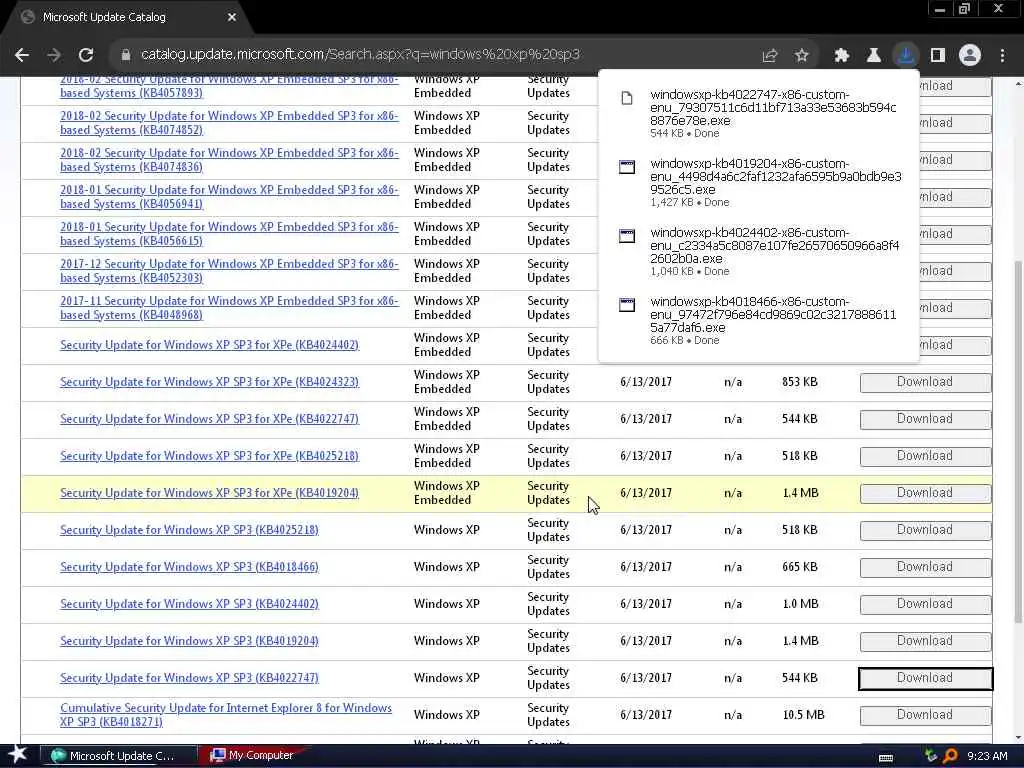Click the orange search tray icon

[x=950, y=756]
